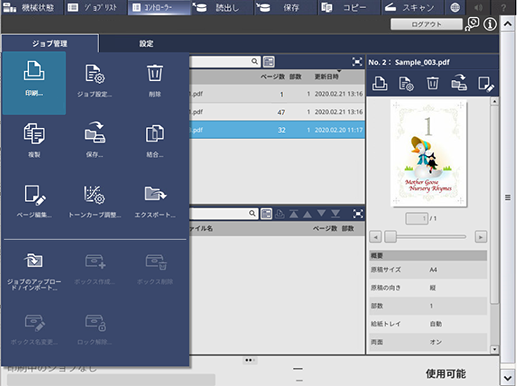Screen dimensions: 517x386
Task: Toggle list view icon beside lower search
Action: (266, 214)
